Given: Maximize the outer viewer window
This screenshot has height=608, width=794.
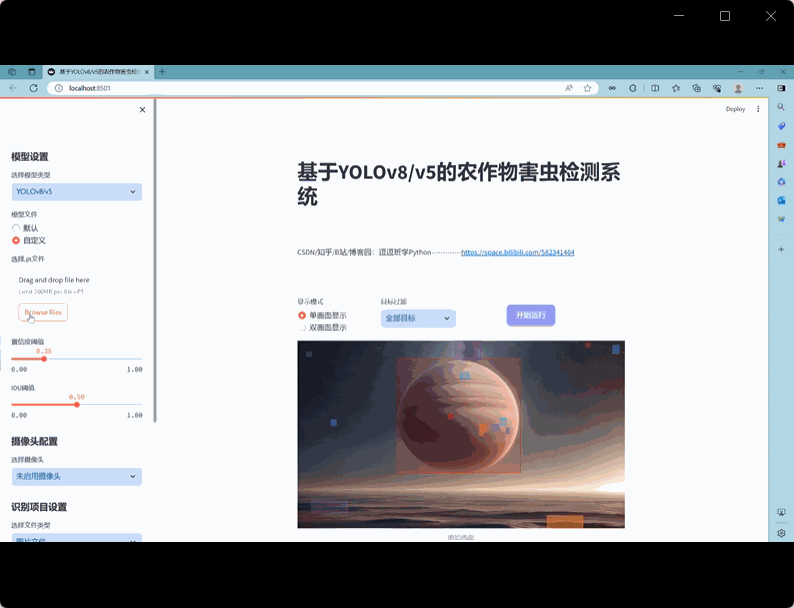Looking at the screenshot, I should pyautogui.click(x=725, y=16).
